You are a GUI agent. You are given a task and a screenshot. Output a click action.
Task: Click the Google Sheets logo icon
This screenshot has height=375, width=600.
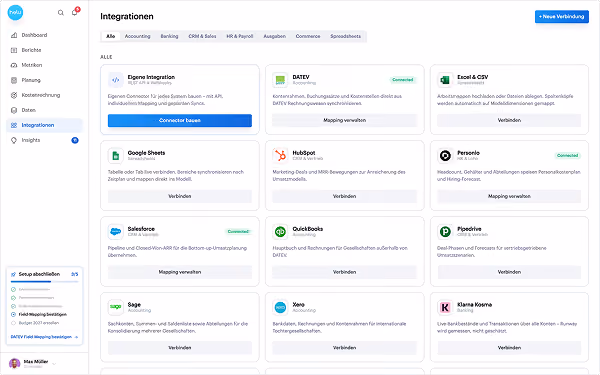click(116, 156)
